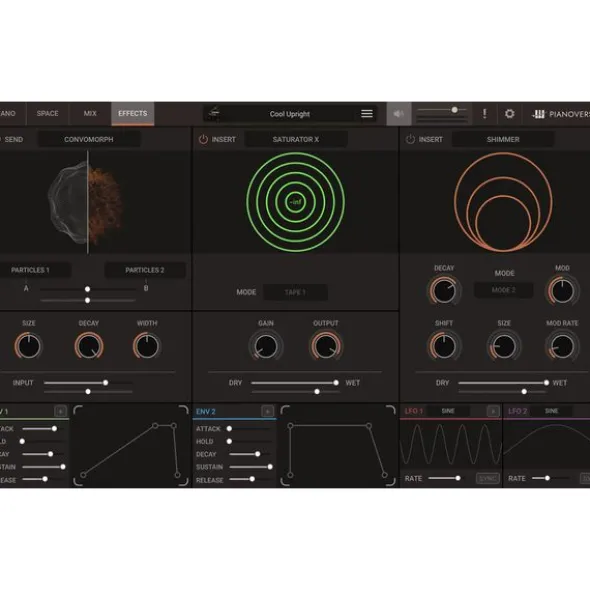Switch to the MIX tab
Viewport: 590px width, 591px height.
coord(90,113)
